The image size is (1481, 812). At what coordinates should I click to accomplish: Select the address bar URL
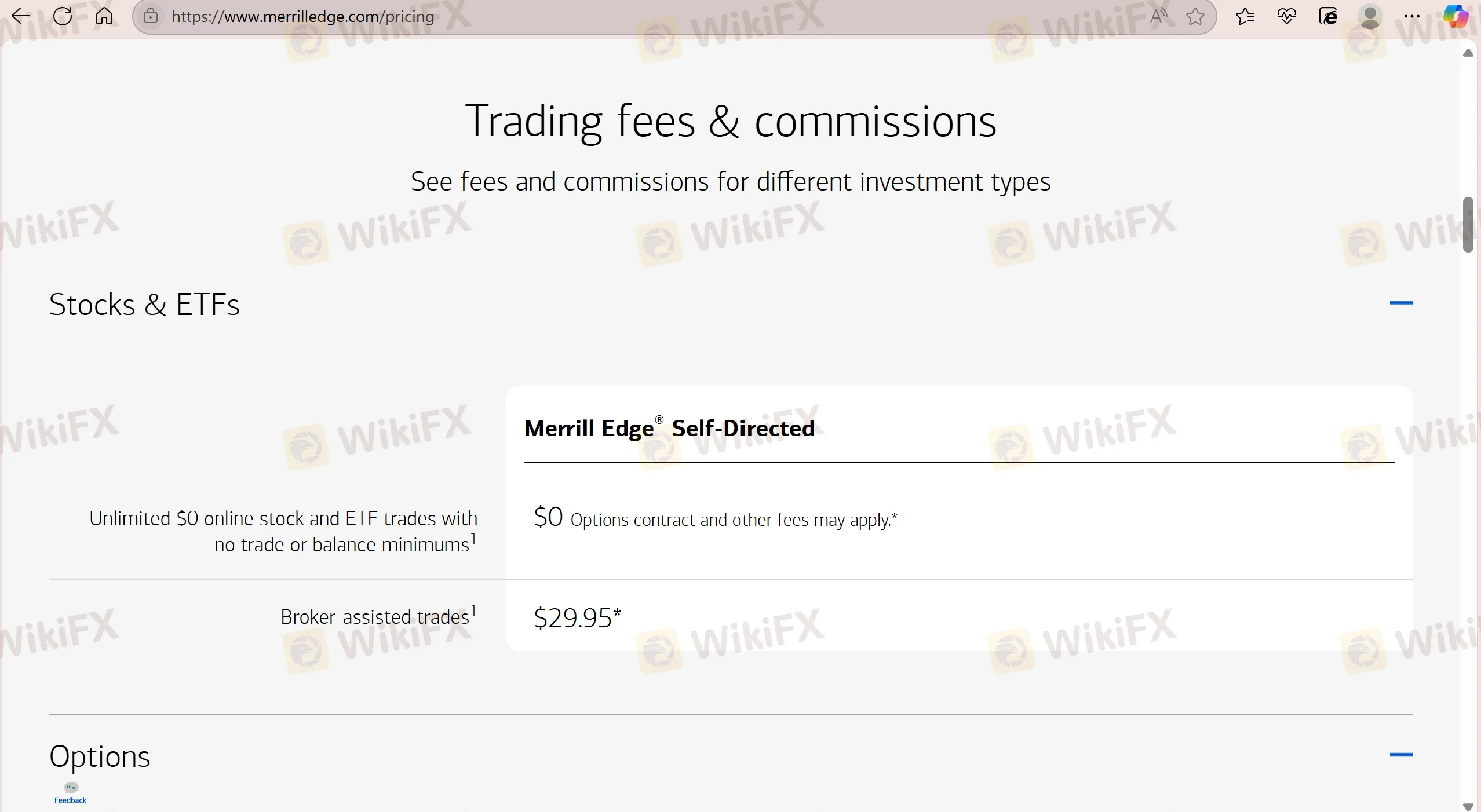coord(301,16)
